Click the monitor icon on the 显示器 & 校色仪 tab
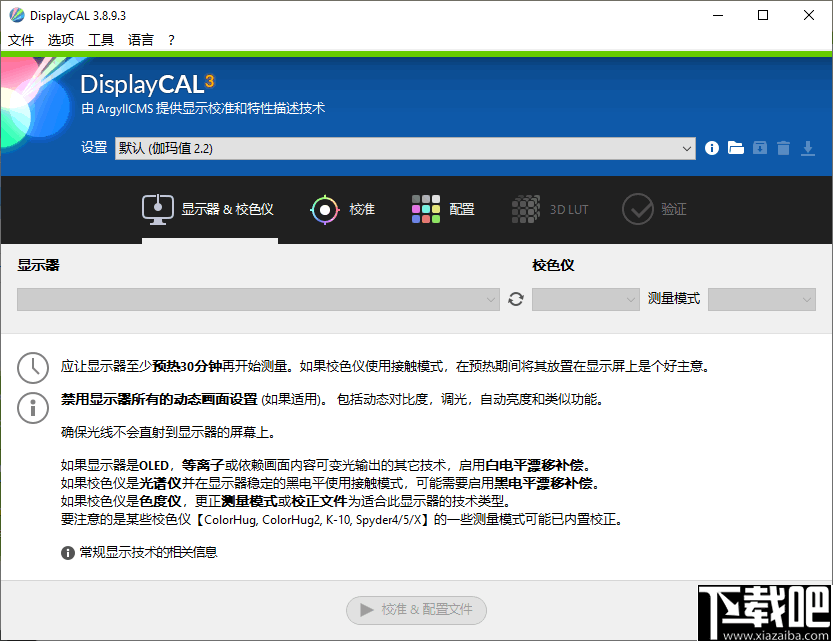The height and width of the screenshot is (641, 833). pos(156,209)
